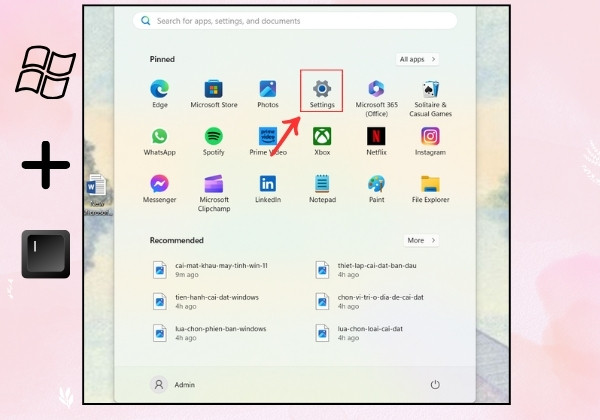Viewport: 600px width, 420px height.
Task: Launch Microsoft 365 (Office)
Action: tap(377, 98)
